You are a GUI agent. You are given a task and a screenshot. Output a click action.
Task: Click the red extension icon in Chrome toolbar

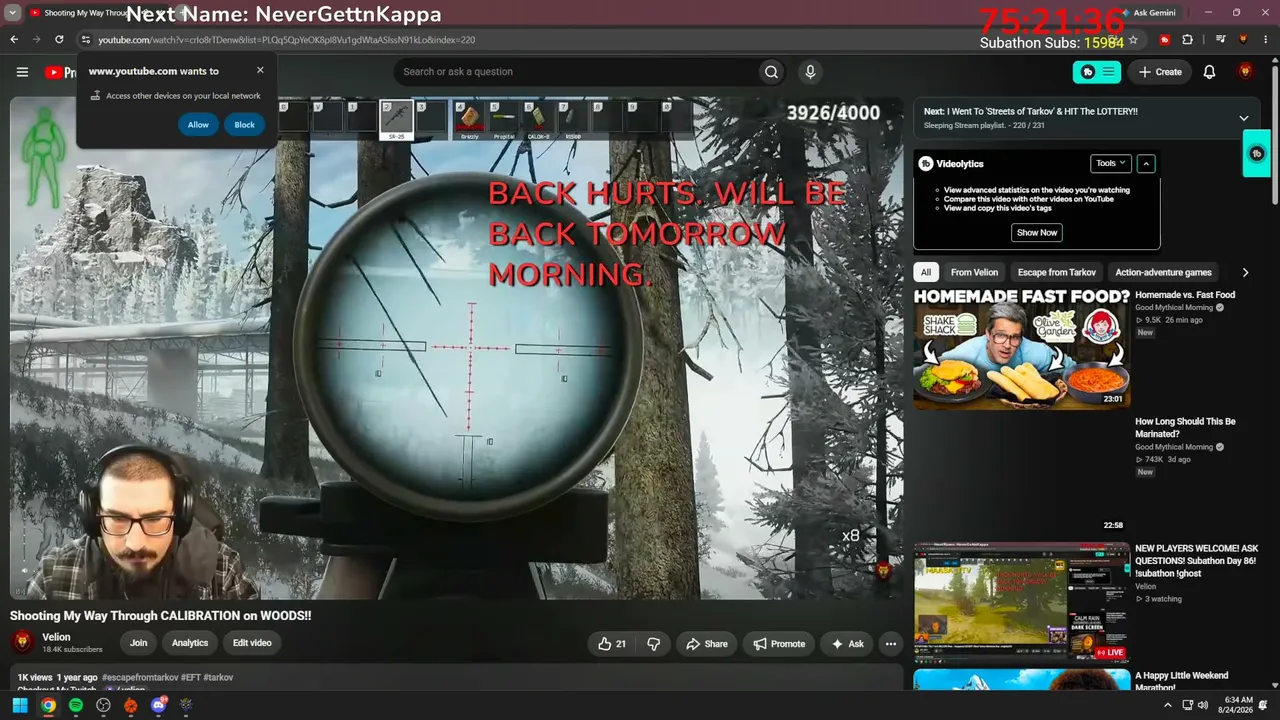point(1165,40)
